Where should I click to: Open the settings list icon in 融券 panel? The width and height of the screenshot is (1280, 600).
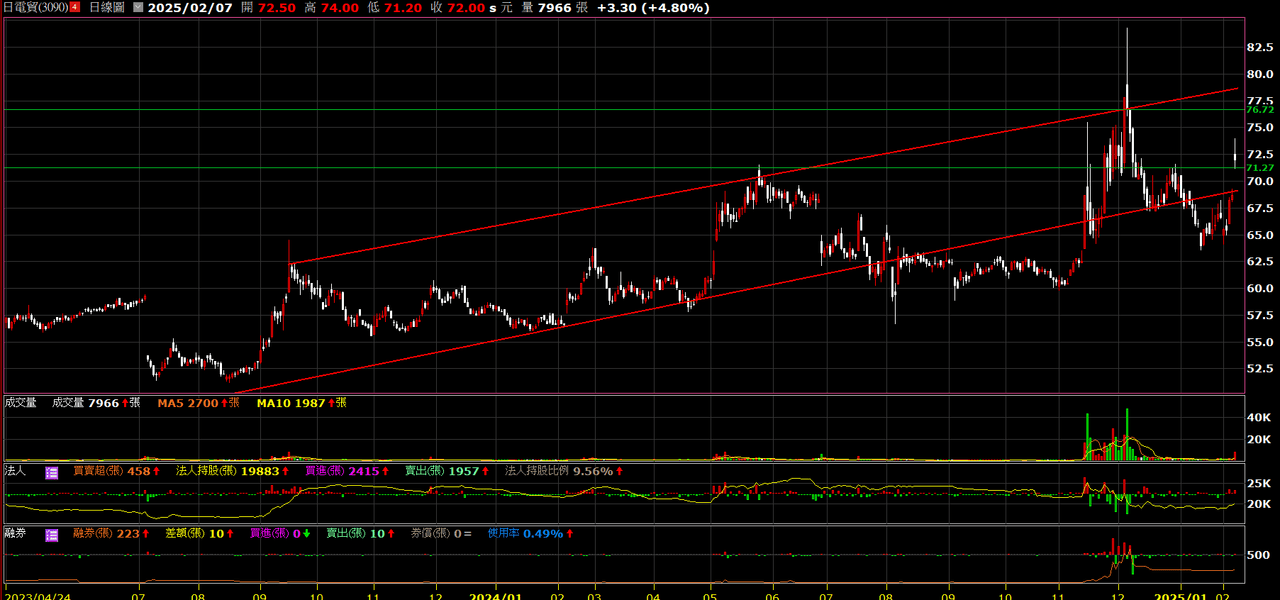[x=52, y=534]
